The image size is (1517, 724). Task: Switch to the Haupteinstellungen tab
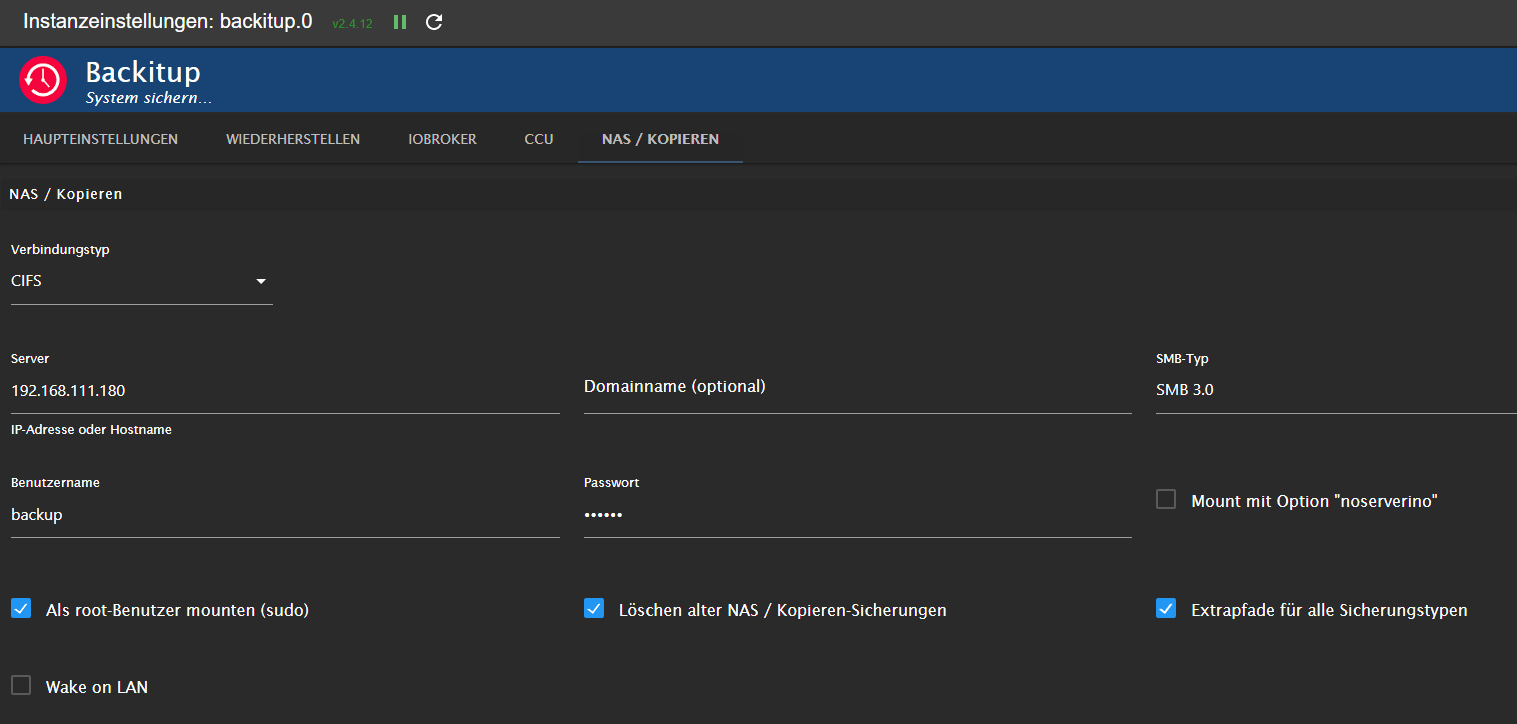coord(100,139)
